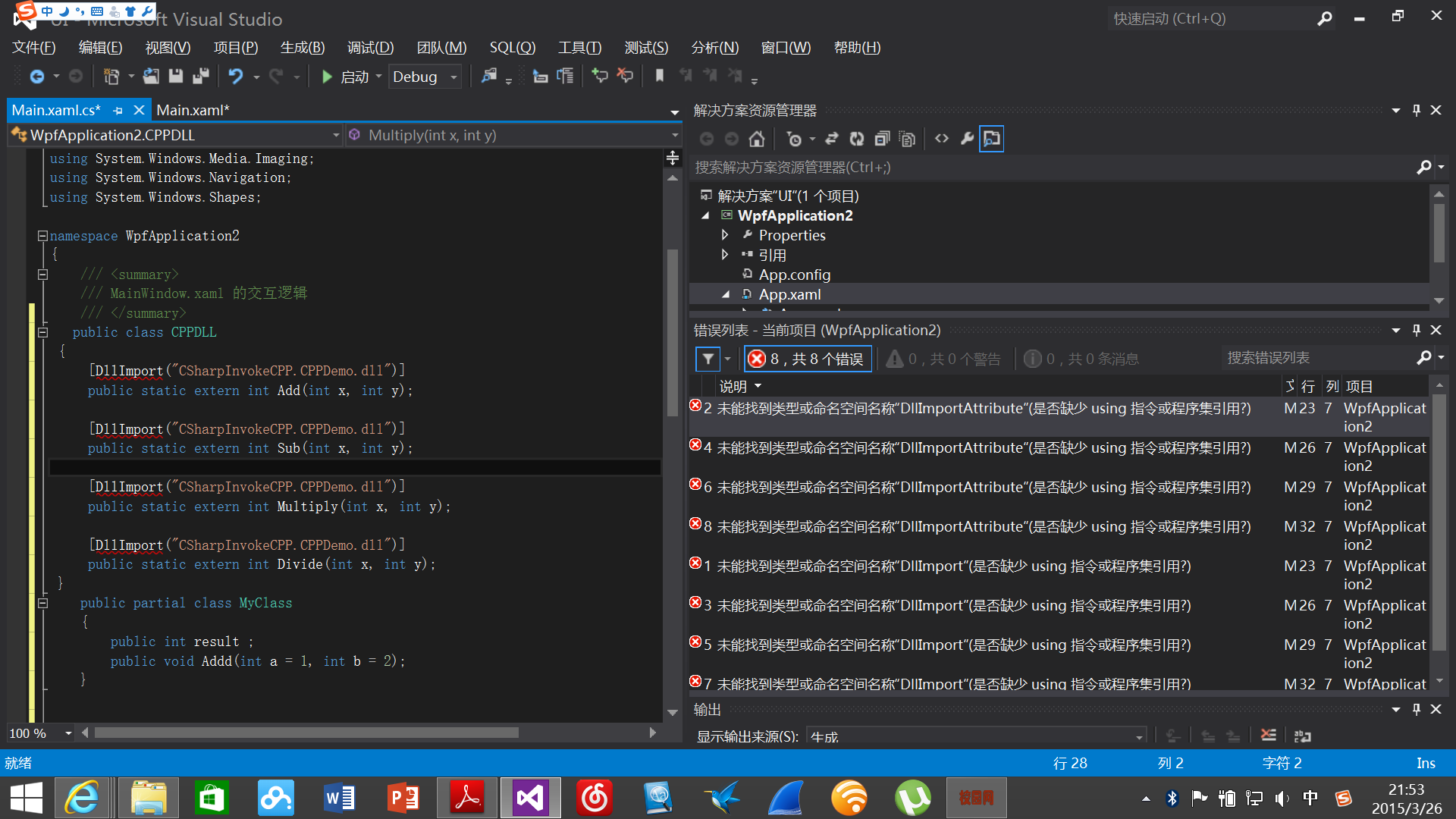
Task: Click the Collapse All icon in Solution Explorer
Action: (x=882, y=139)
